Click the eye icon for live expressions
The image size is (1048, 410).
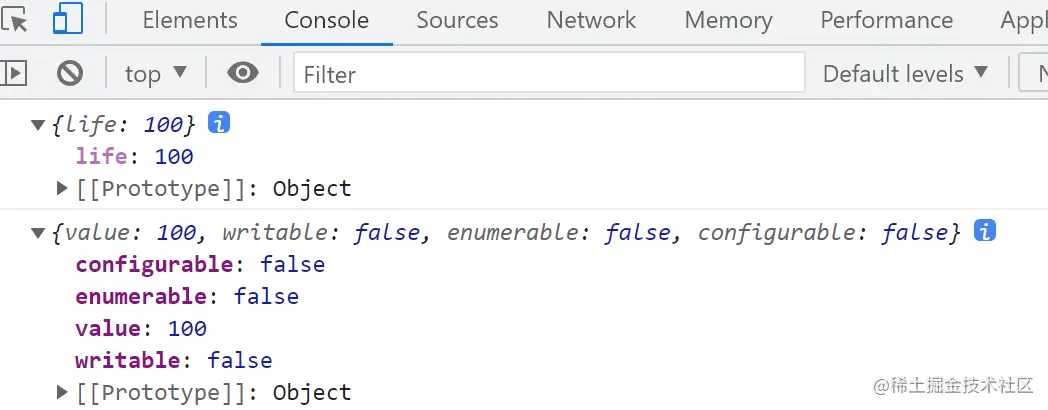tap(242, 73)
